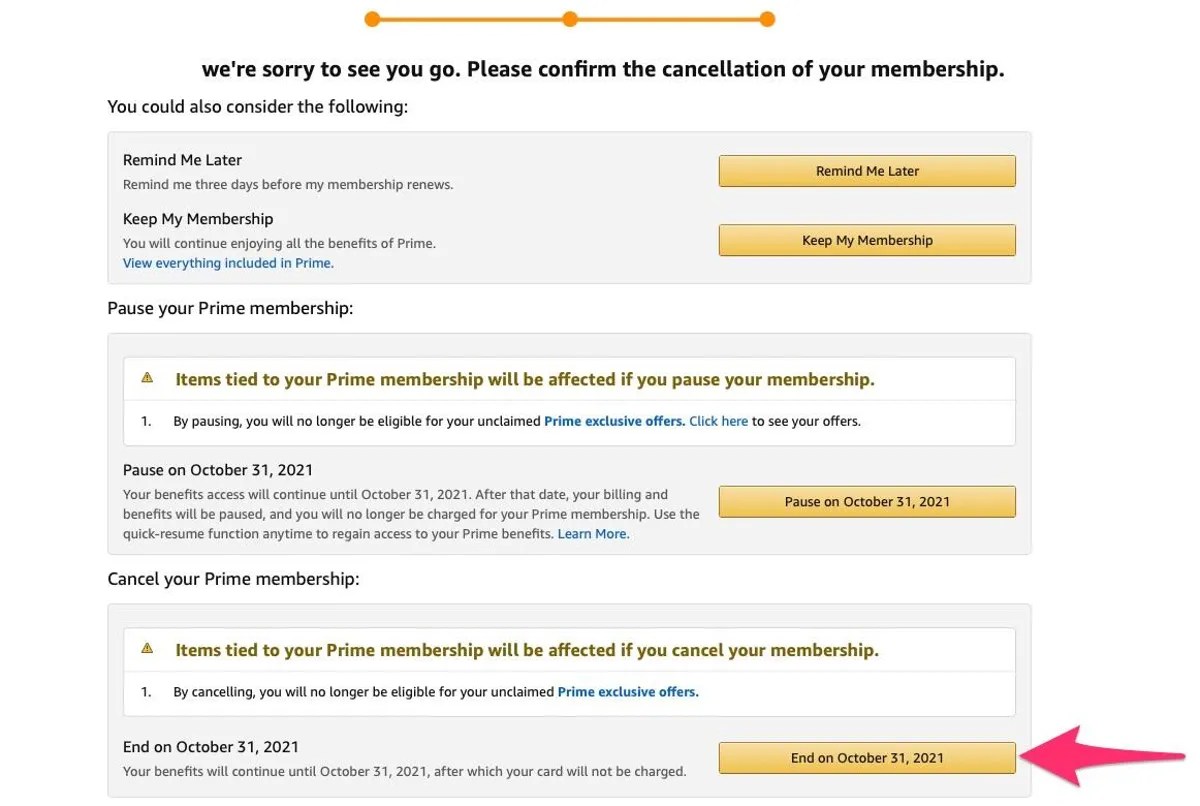This screenshot has height=806, width=1200.
Task: Click the Pause on October 31, 2021 button
Action: 866,501
